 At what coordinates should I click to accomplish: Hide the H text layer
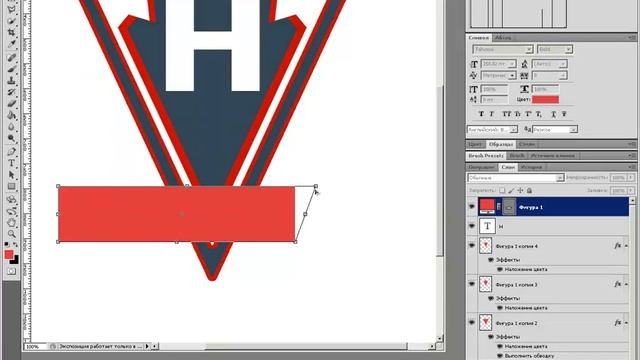(472, 226)
